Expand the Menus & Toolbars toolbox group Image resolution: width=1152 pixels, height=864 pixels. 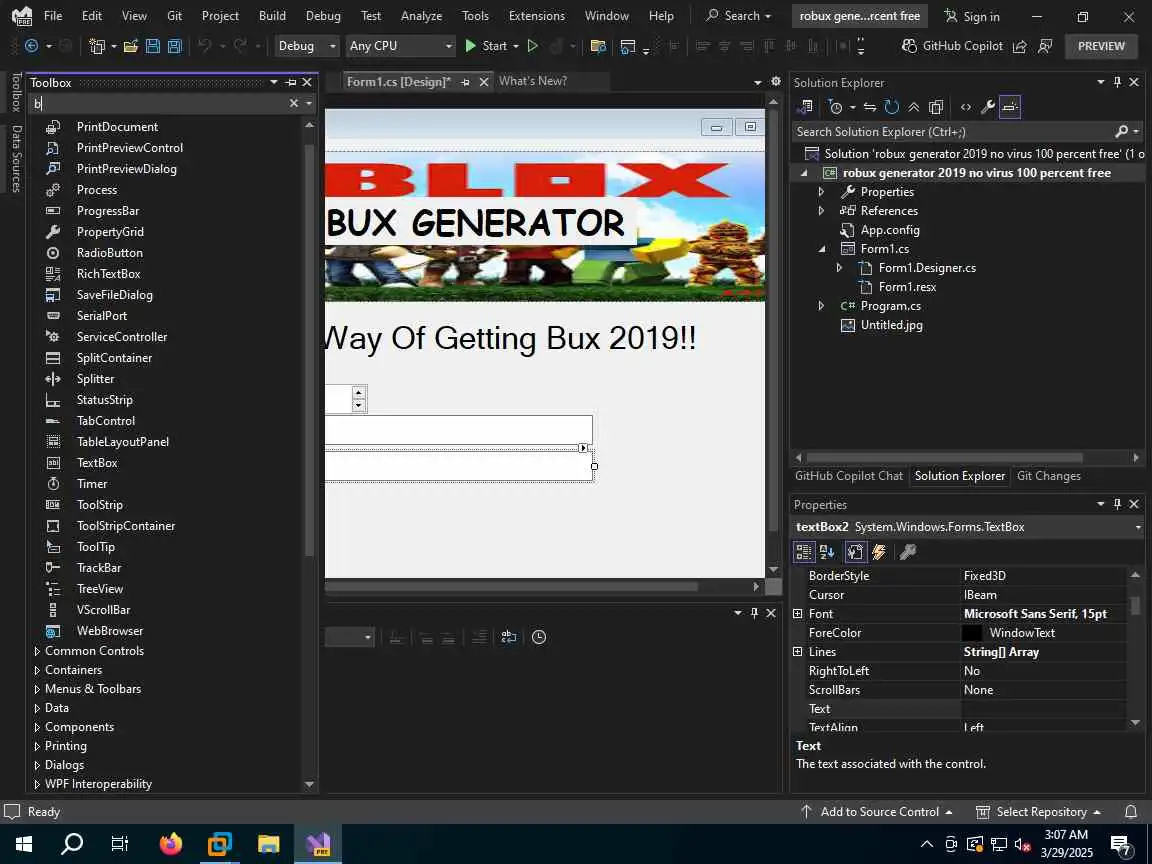(x=37, y=689)
